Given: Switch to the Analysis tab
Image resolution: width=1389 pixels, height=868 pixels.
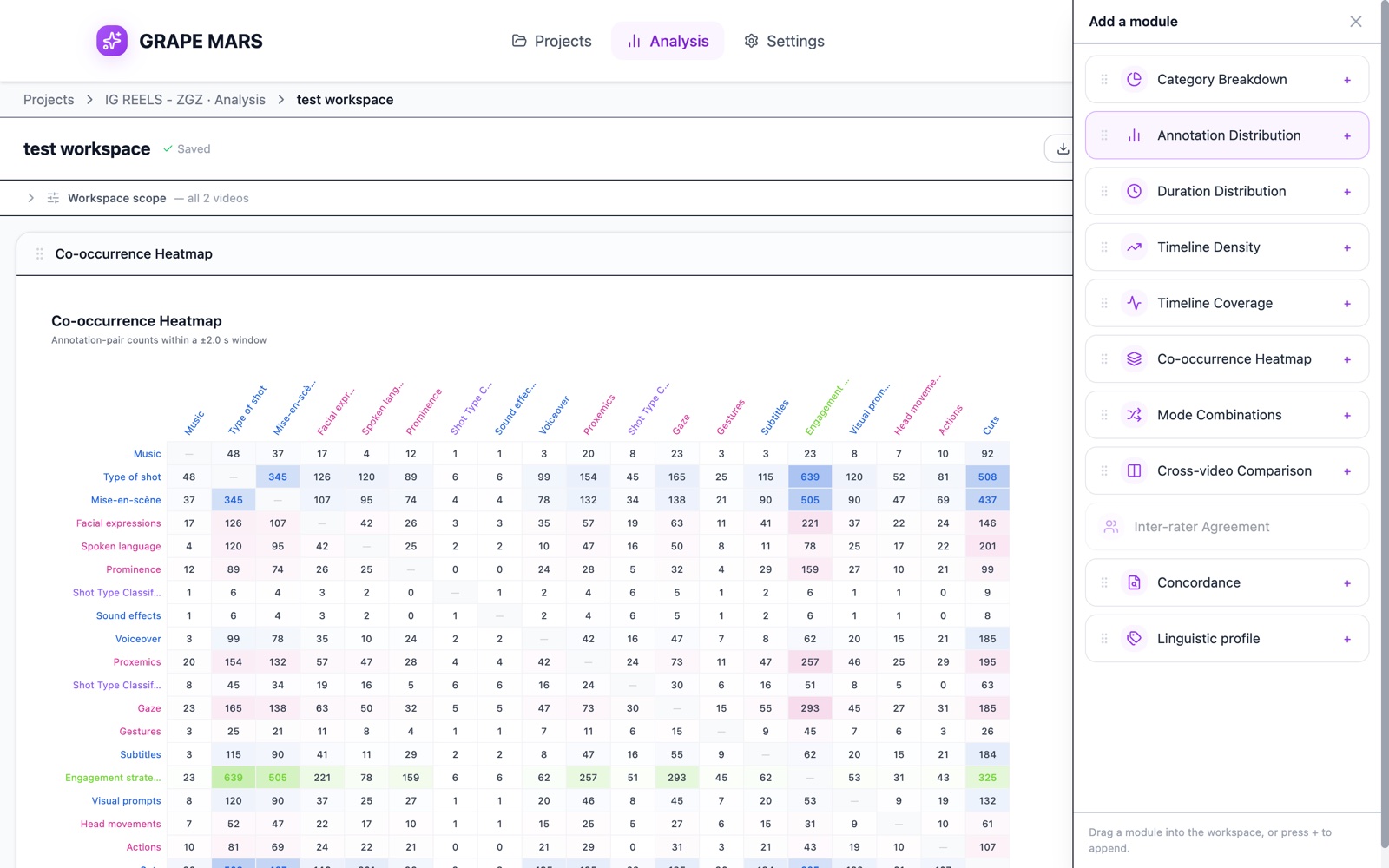Looking at the screenshot, I should tap(668, 41).
